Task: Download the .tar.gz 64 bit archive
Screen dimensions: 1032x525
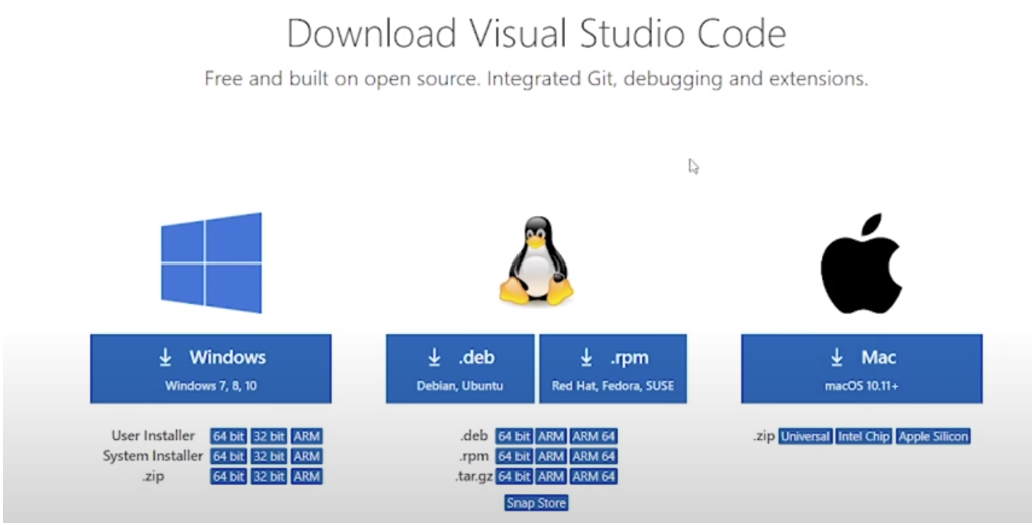Action: (513, 476)
